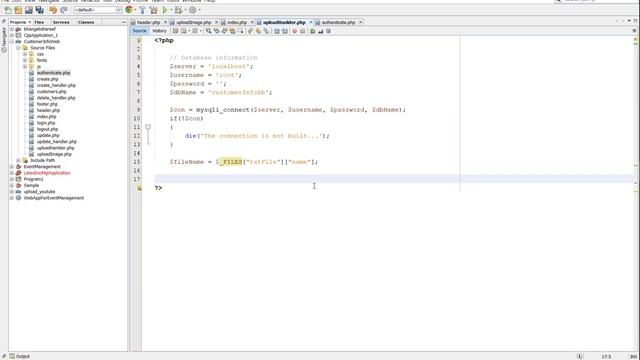
Task: Click the Shift Line Right icon
Action: pos(284,31)
